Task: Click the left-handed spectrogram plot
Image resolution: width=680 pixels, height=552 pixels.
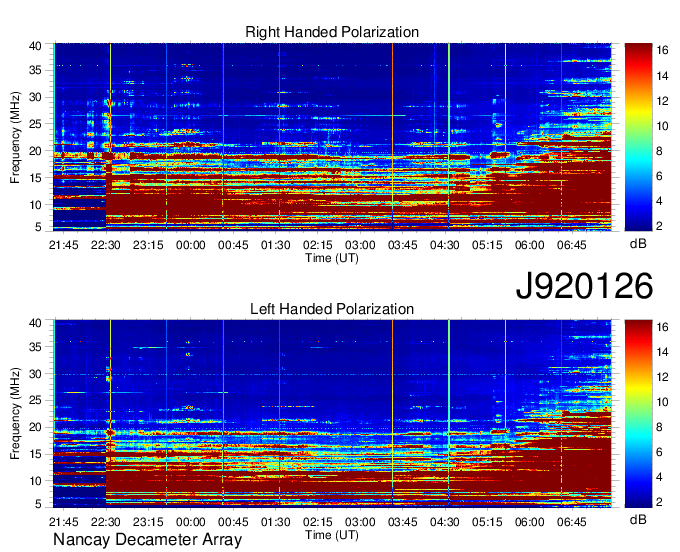Action: 333,413
